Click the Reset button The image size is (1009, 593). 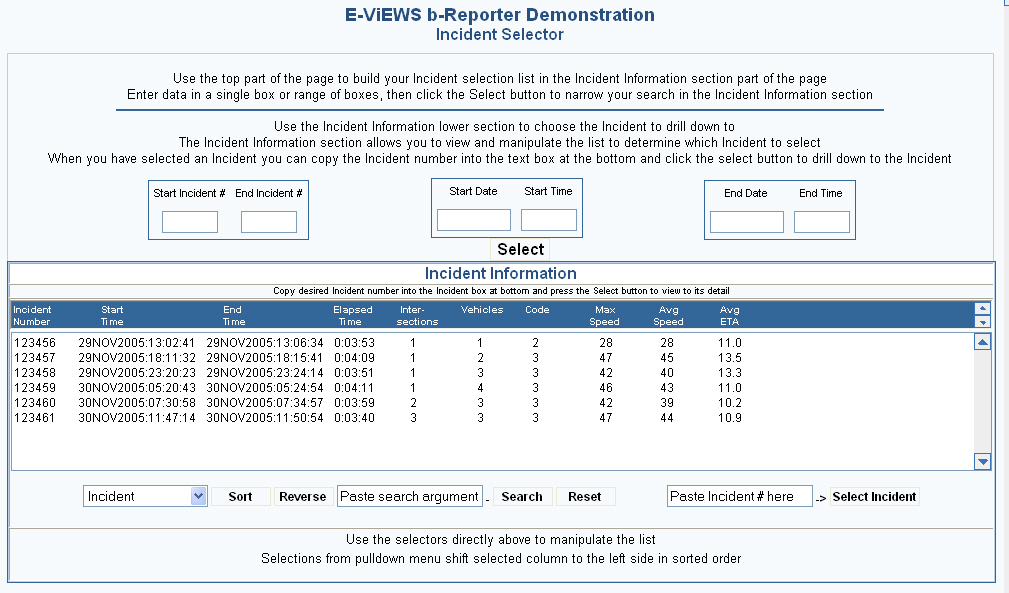(585, 496)
